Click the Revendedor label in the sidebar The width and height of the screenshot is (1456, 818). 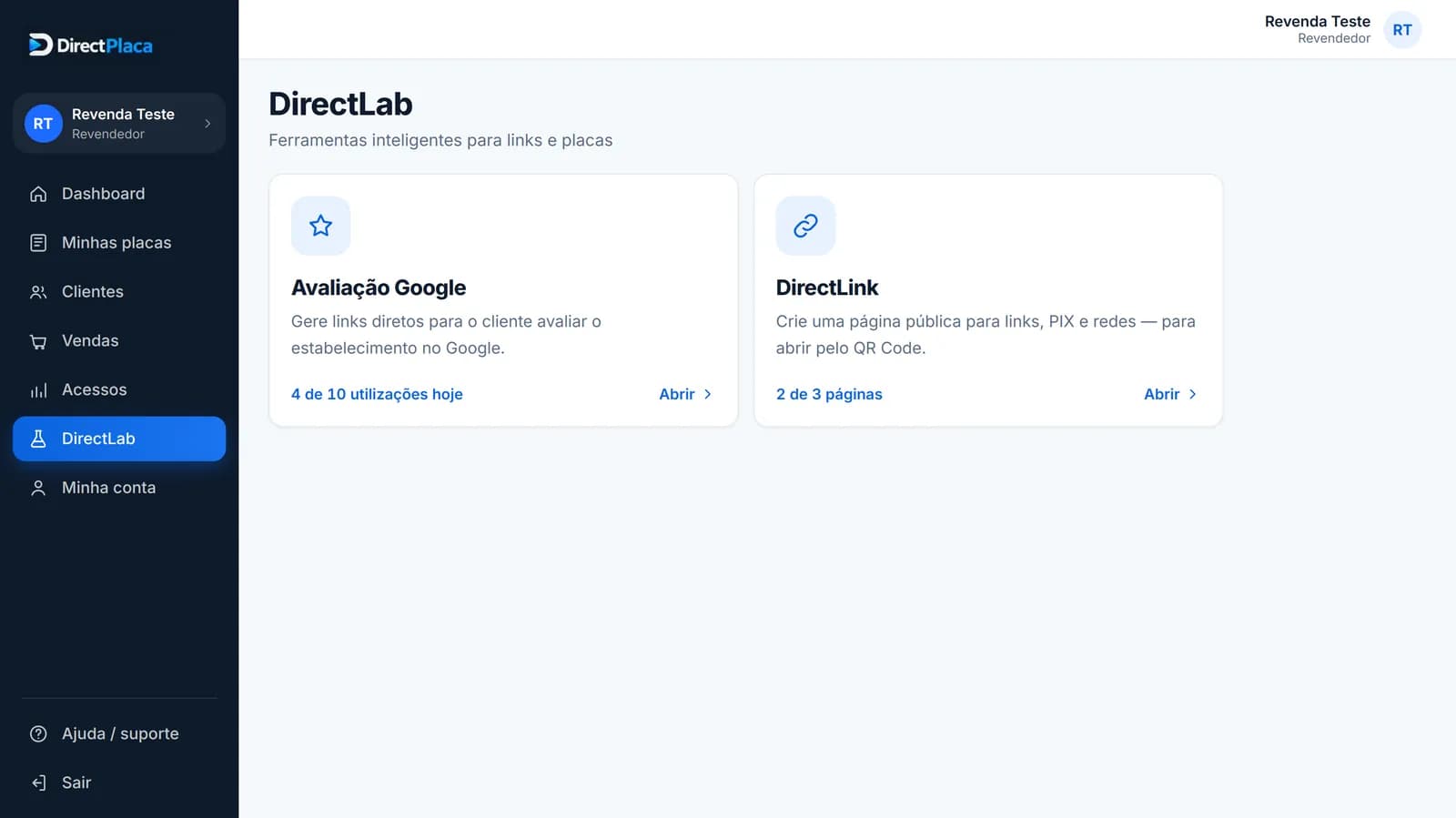point(108,134)
